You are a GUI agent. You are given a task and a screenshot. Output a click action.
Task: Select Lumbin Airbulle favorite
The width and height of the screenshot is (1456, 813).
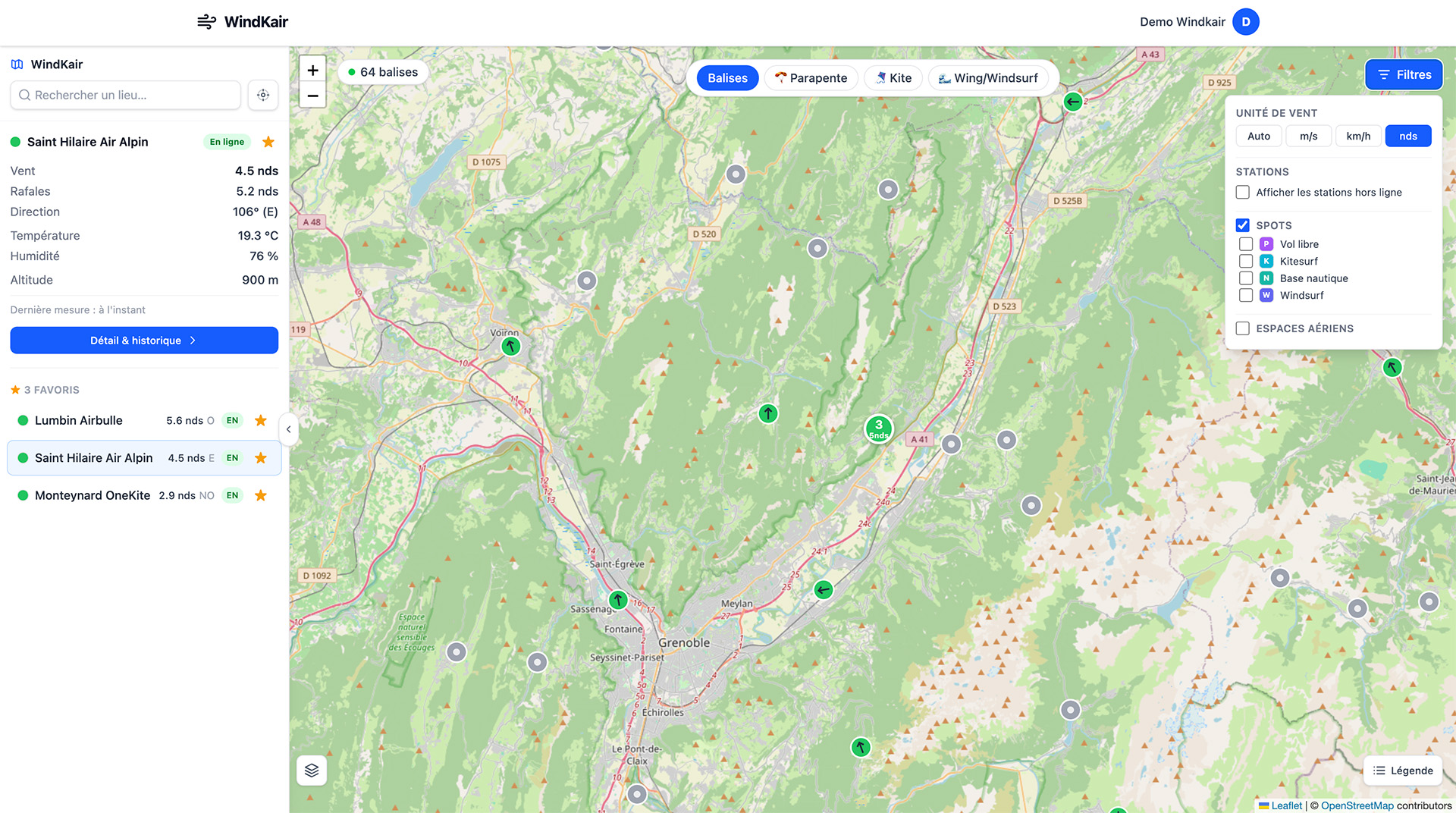coord(144,420)
